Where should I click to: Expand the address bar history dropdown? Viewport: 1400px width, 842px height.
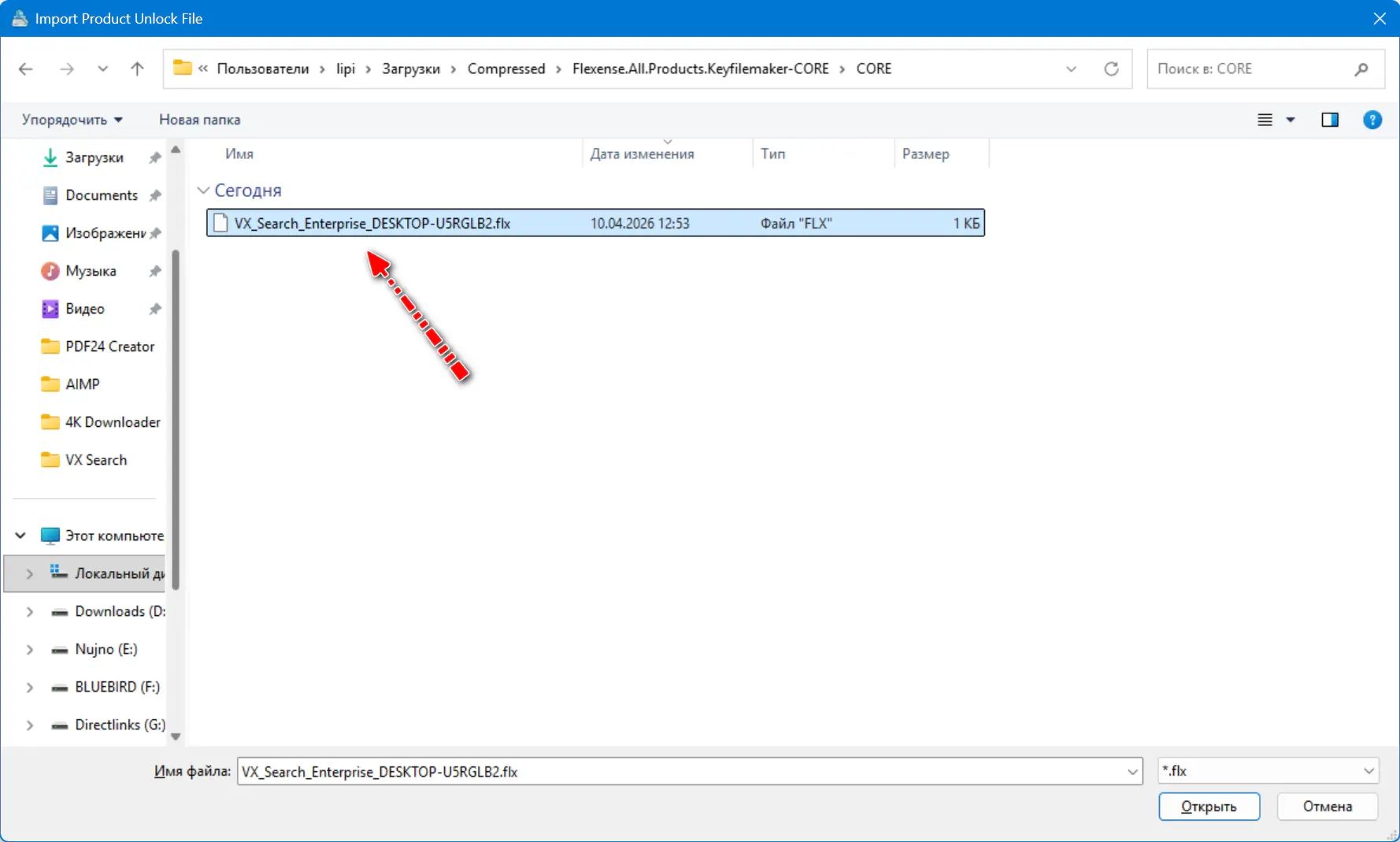(x=1071, y=69)
